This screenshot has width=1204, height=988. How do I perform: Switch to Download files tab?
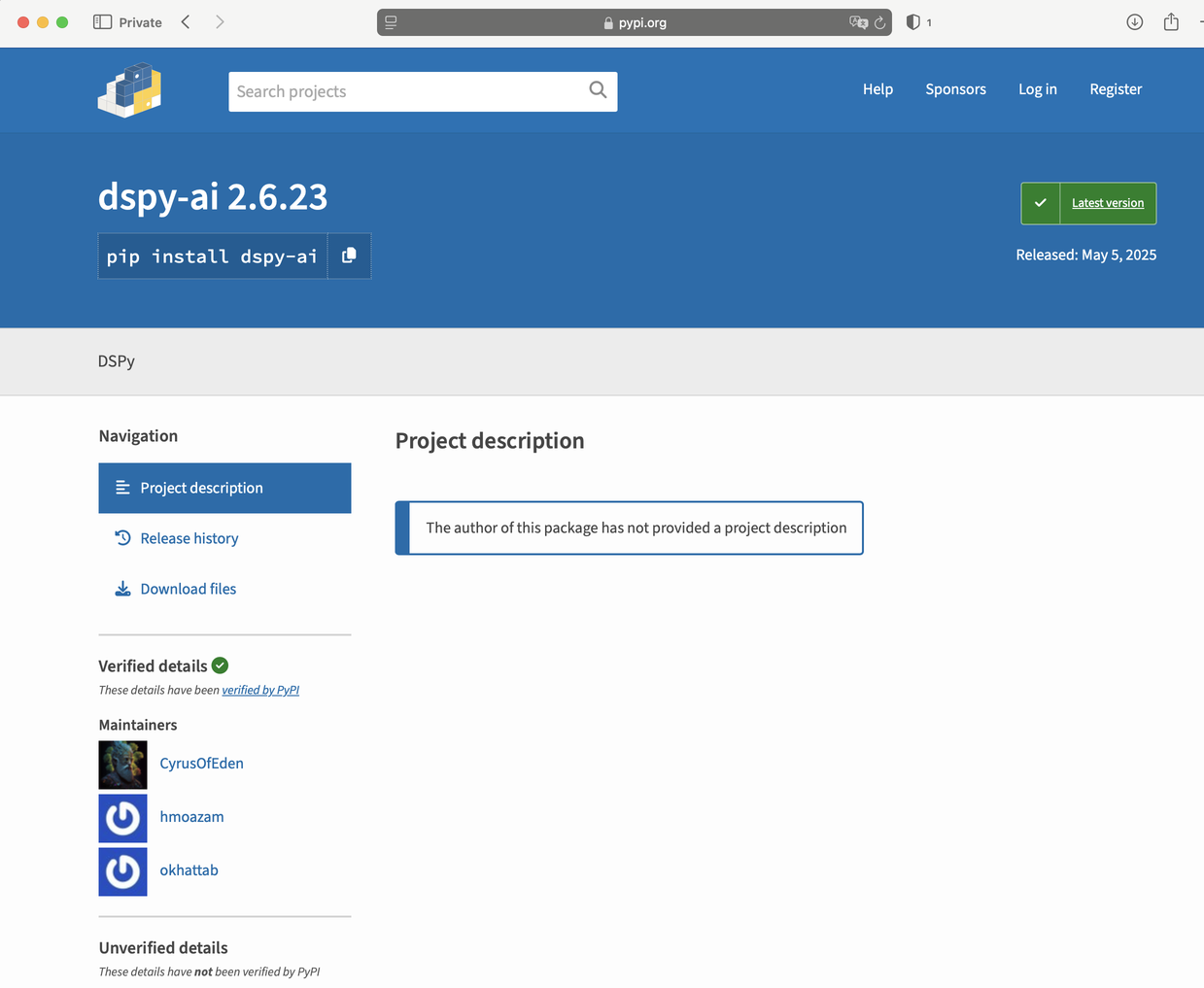224,589
